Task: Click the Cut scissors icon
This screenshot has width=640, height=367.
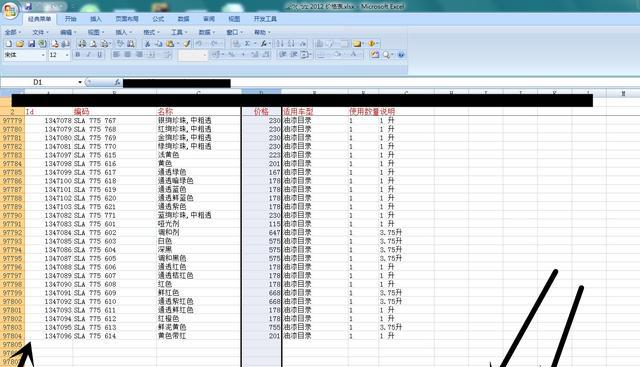Action: (x=148, y=44)
